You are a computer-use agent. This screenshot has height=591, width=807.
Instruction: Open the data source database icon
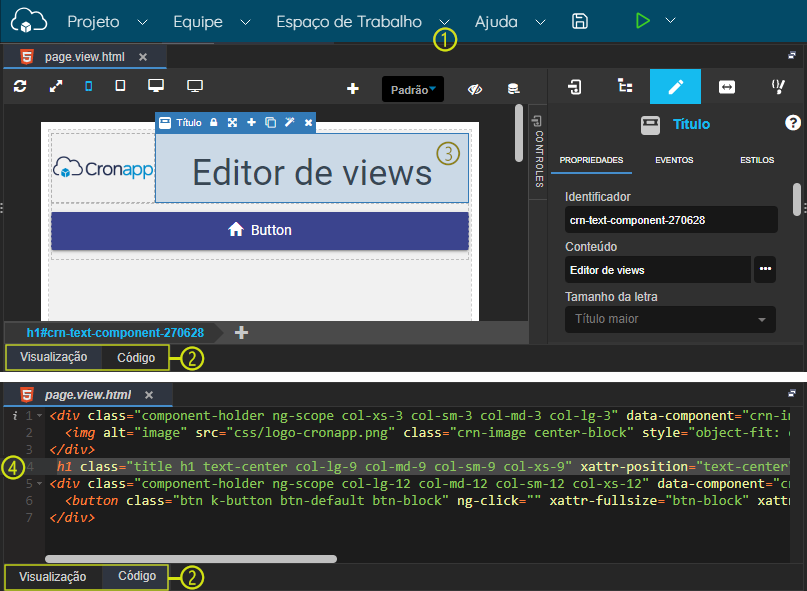pos(513,89)
